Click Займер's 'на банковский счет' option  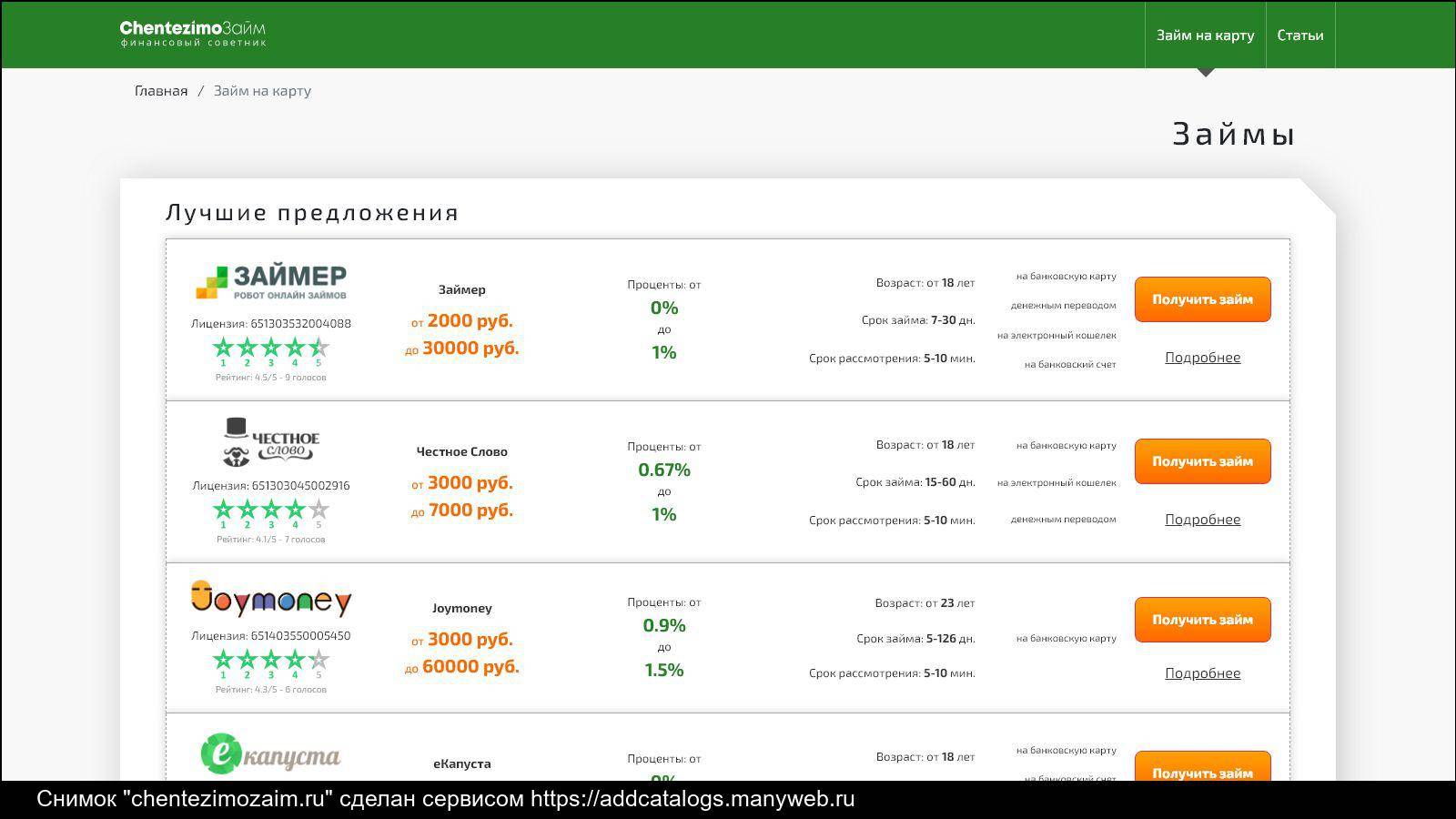1070,365
